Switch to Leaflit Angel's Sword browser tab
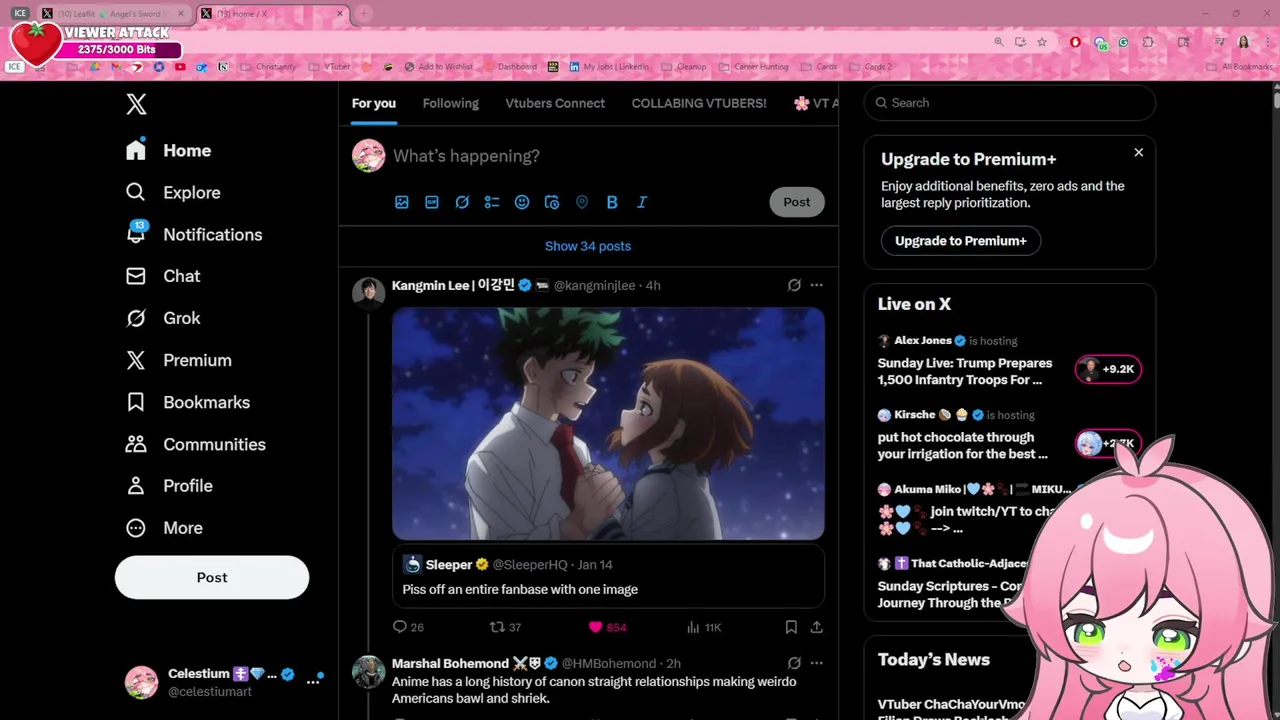This screenshot has height=720, width=1280. point(114,14)
